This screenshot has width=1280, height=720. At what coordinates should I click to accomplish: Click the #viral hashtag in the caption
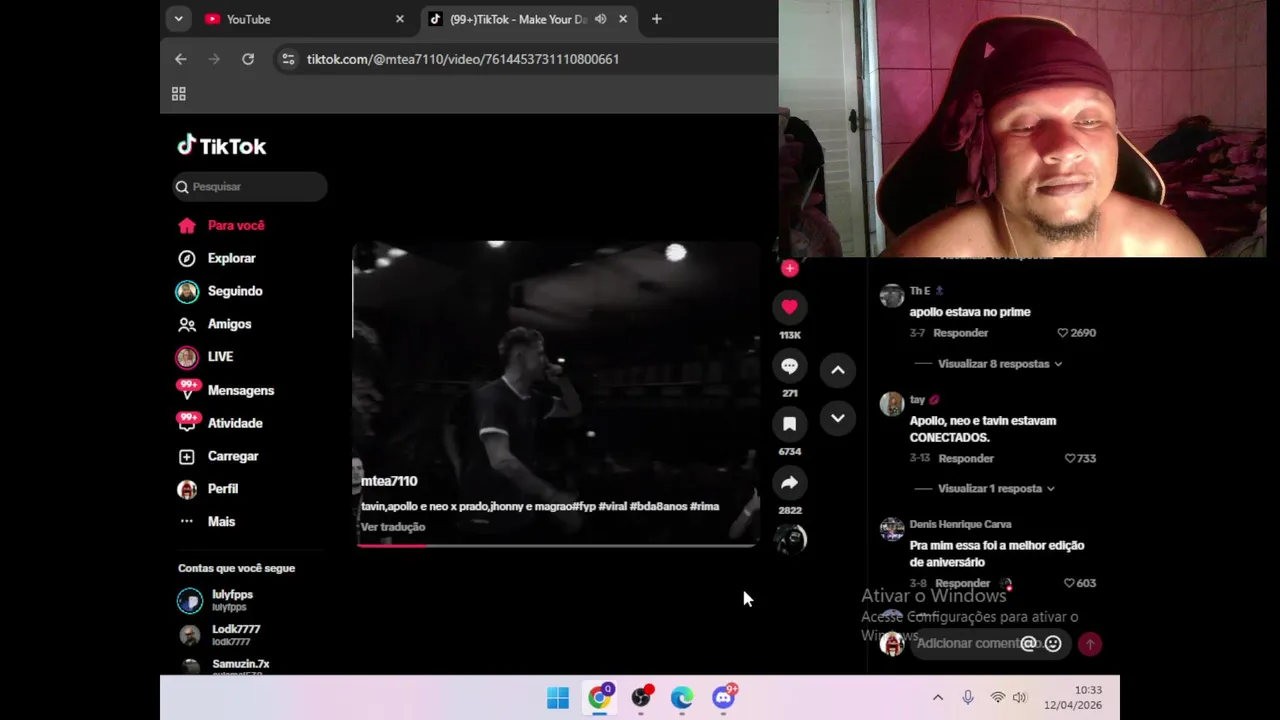(x=613, y=507)
